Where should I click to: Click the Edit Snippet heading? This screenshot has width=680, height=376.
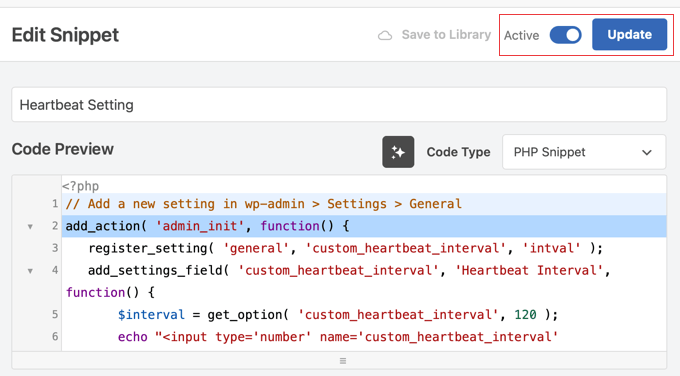pos(65,35)
